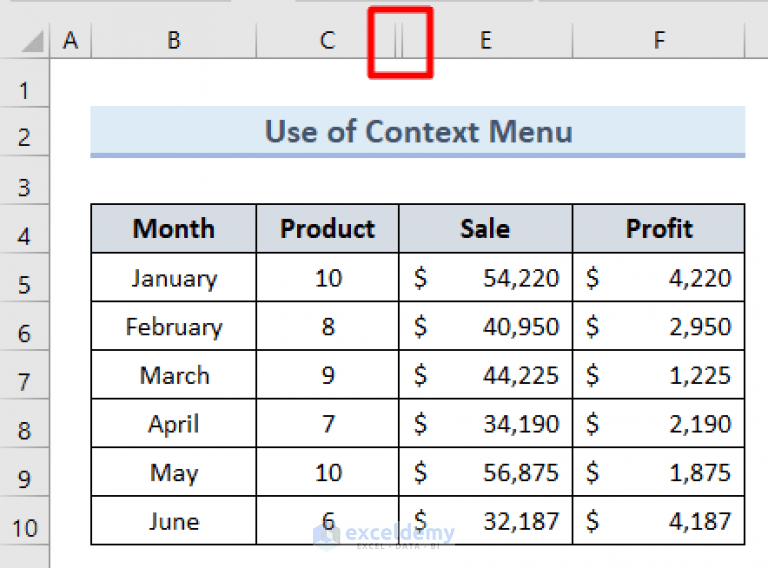Select May's product cell showing 10
The height and width of the screenshot is (568, 768).
coord(327,472)
